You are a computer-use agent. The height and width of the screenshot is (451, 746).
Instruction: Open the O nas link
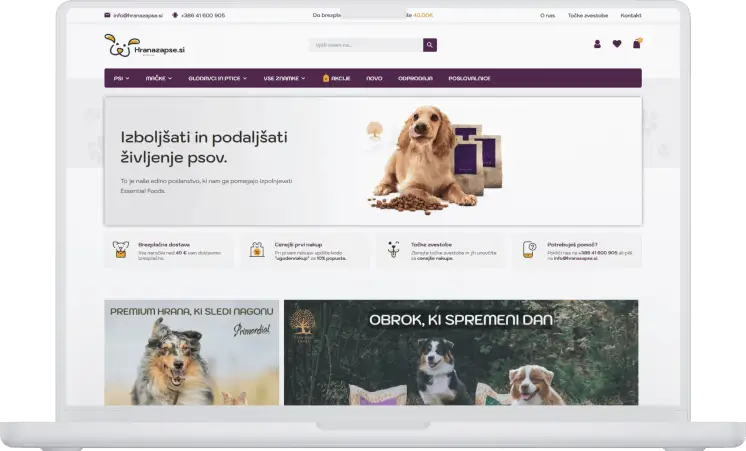[547, 16]
